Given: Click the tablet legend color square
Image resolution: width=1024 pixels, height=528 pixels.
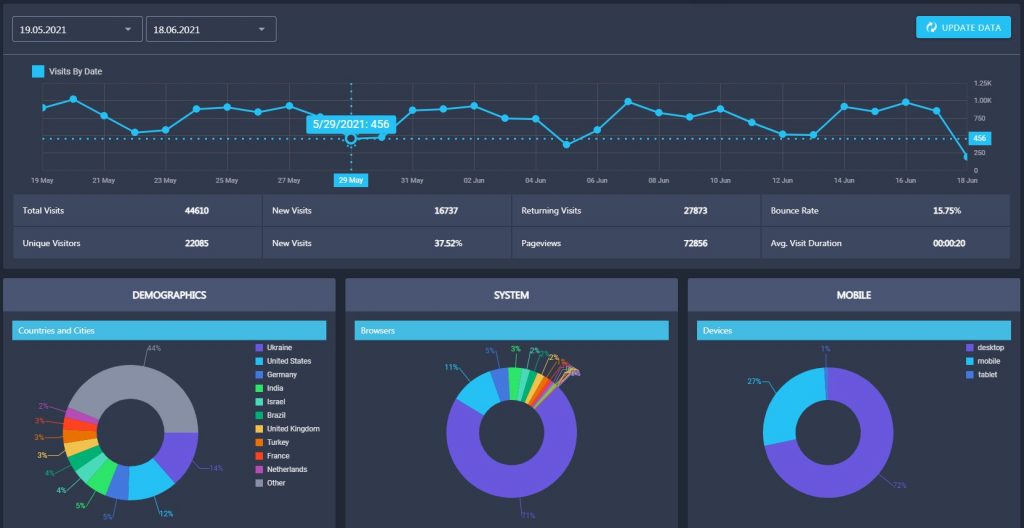Looking at the screenshot, I should click(x=969, y=374).
